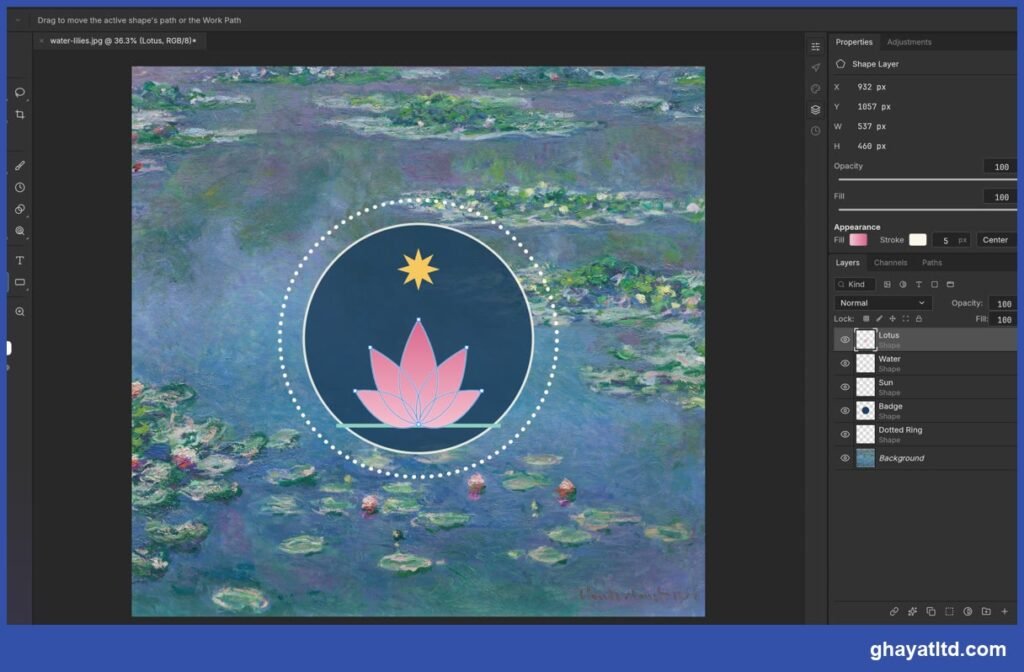Hide the Badge layer
The width and height of the screenshot is (1024, 672).
844,411
